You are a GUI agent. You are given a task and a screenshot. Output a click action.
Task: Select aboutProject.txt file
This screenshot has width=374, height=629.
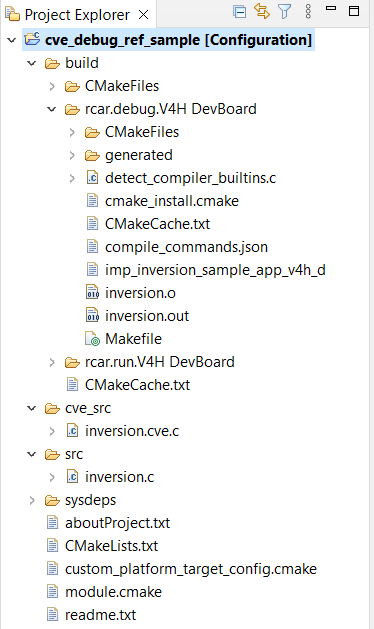[118, 523]
